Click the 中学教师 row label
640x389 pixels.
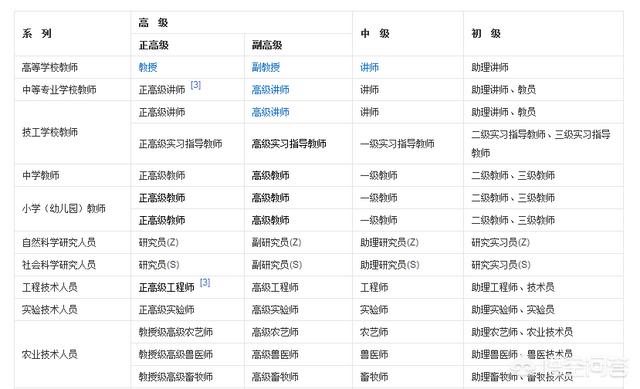(x=40, y=176)
